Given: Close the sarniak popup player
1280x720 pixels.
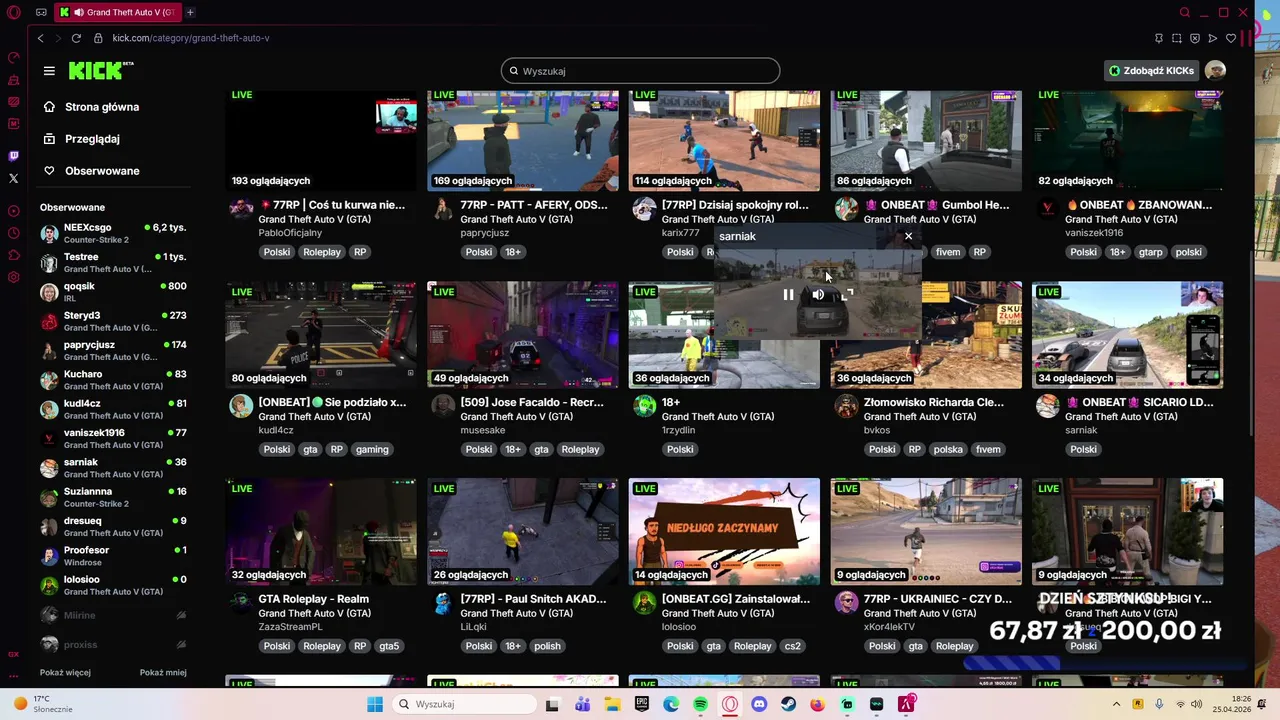Looking at the screenshot, I should tap(908, 236).
